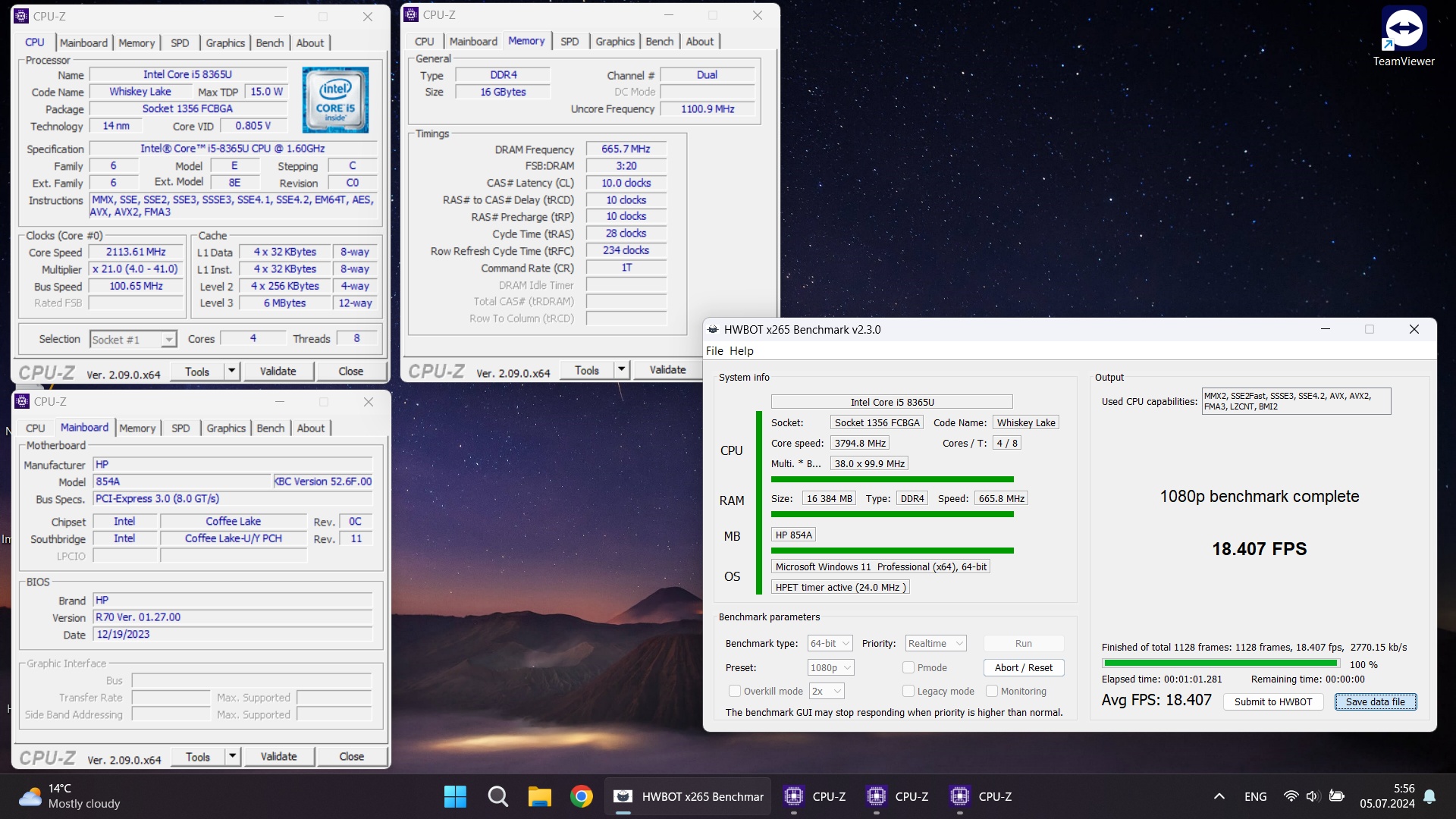This screenshot has height=819, width=1456.
Task: Click Submit to HWBOT button
Action: pyautogui.click(x=1272, y=701)
